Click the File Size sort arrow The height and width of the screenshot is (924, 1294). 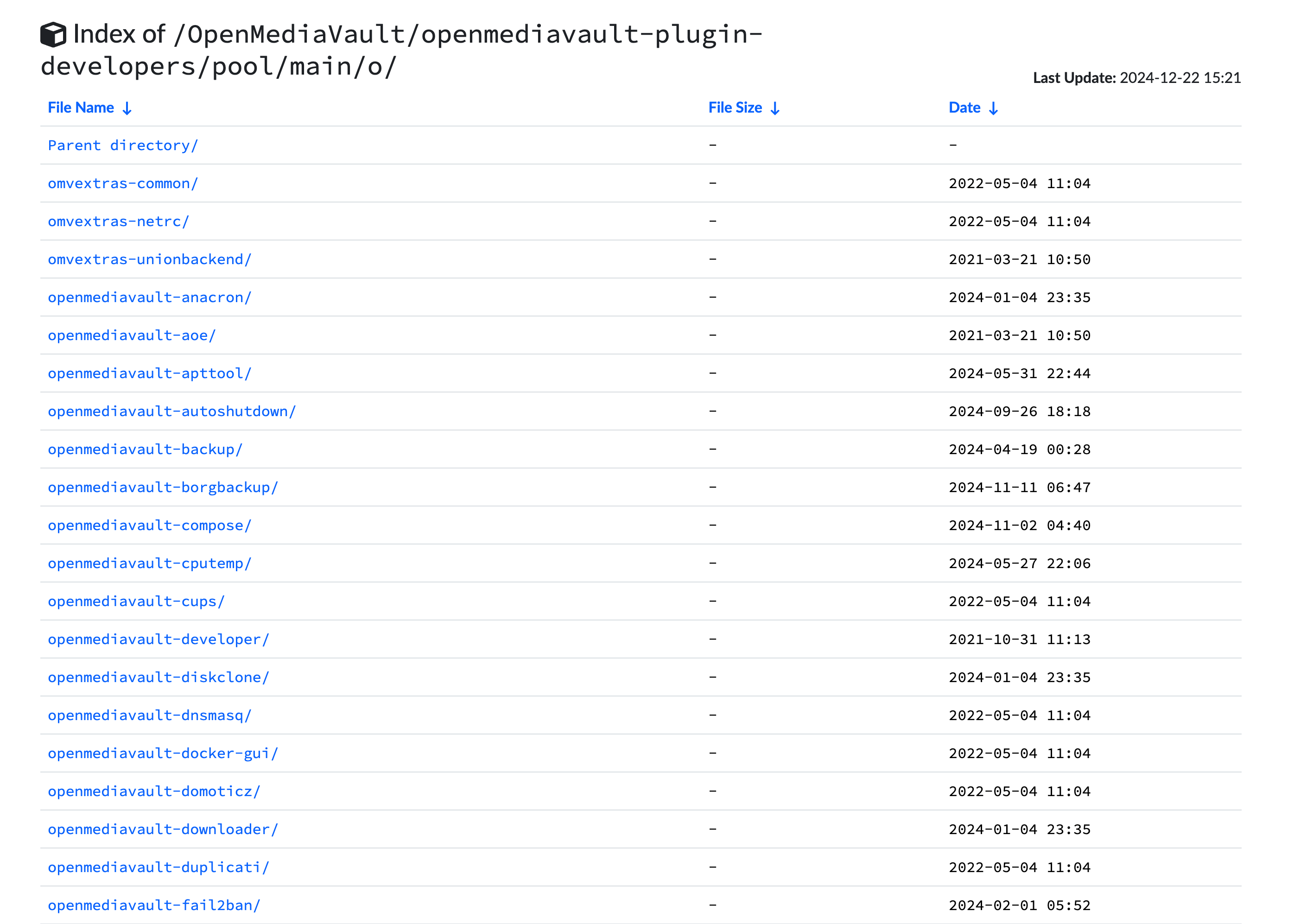click(774, 108)
